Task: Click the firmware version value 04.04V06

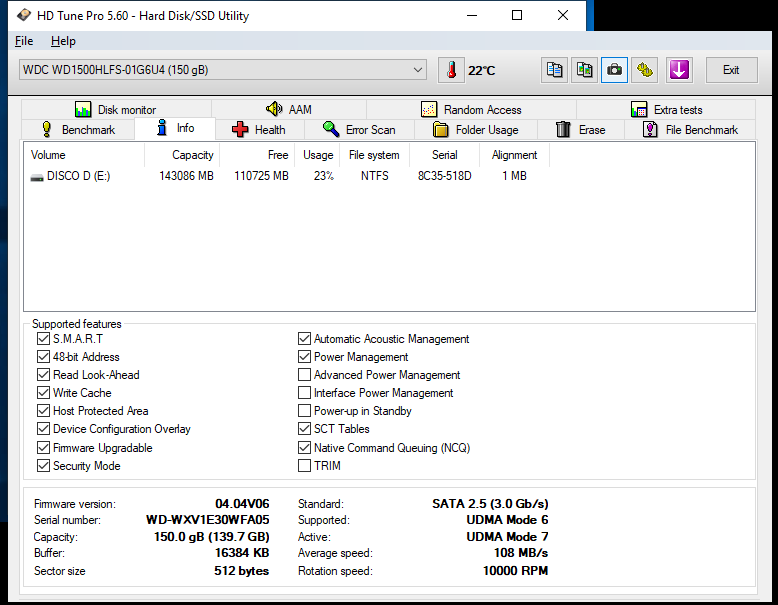Action: (x=242, y=504)
